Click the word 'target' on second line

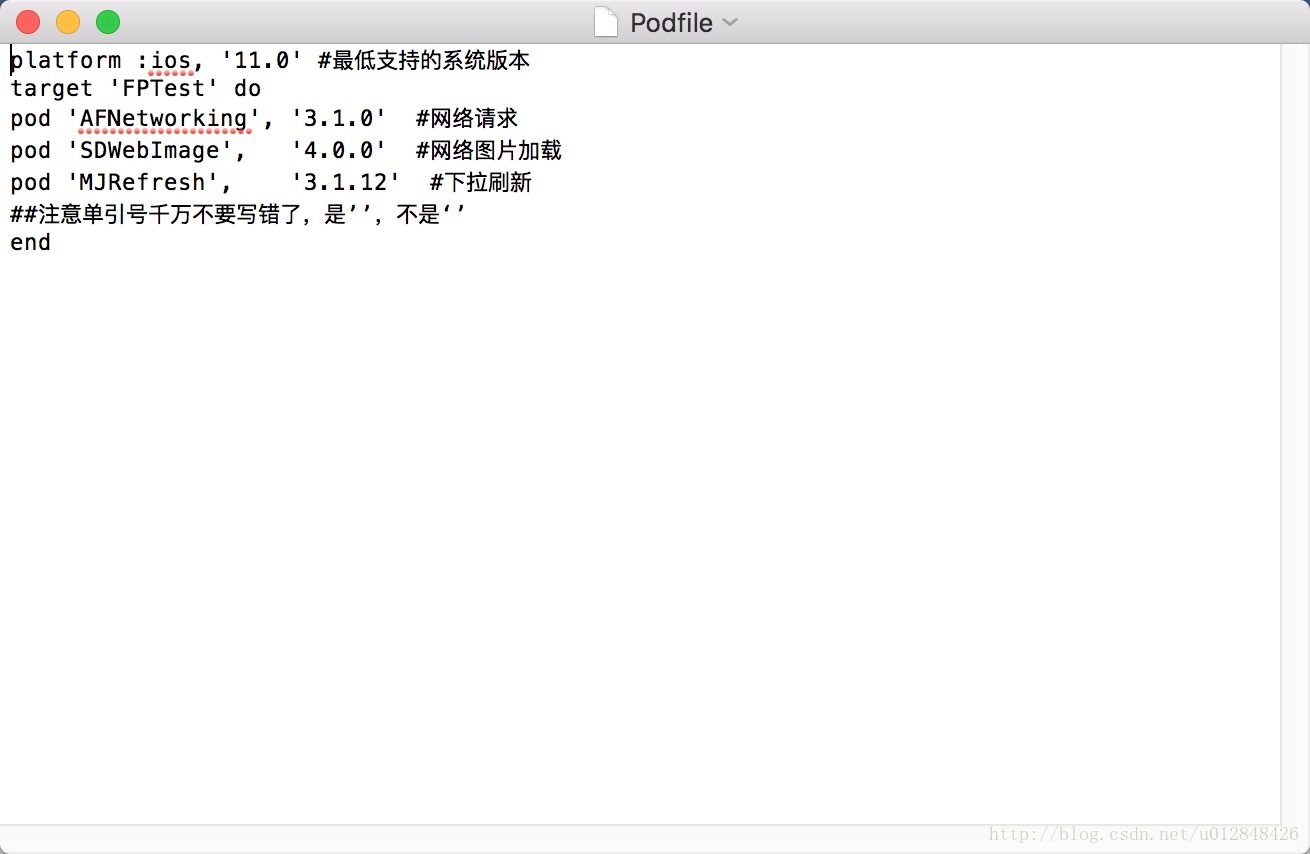click(52, 89)
